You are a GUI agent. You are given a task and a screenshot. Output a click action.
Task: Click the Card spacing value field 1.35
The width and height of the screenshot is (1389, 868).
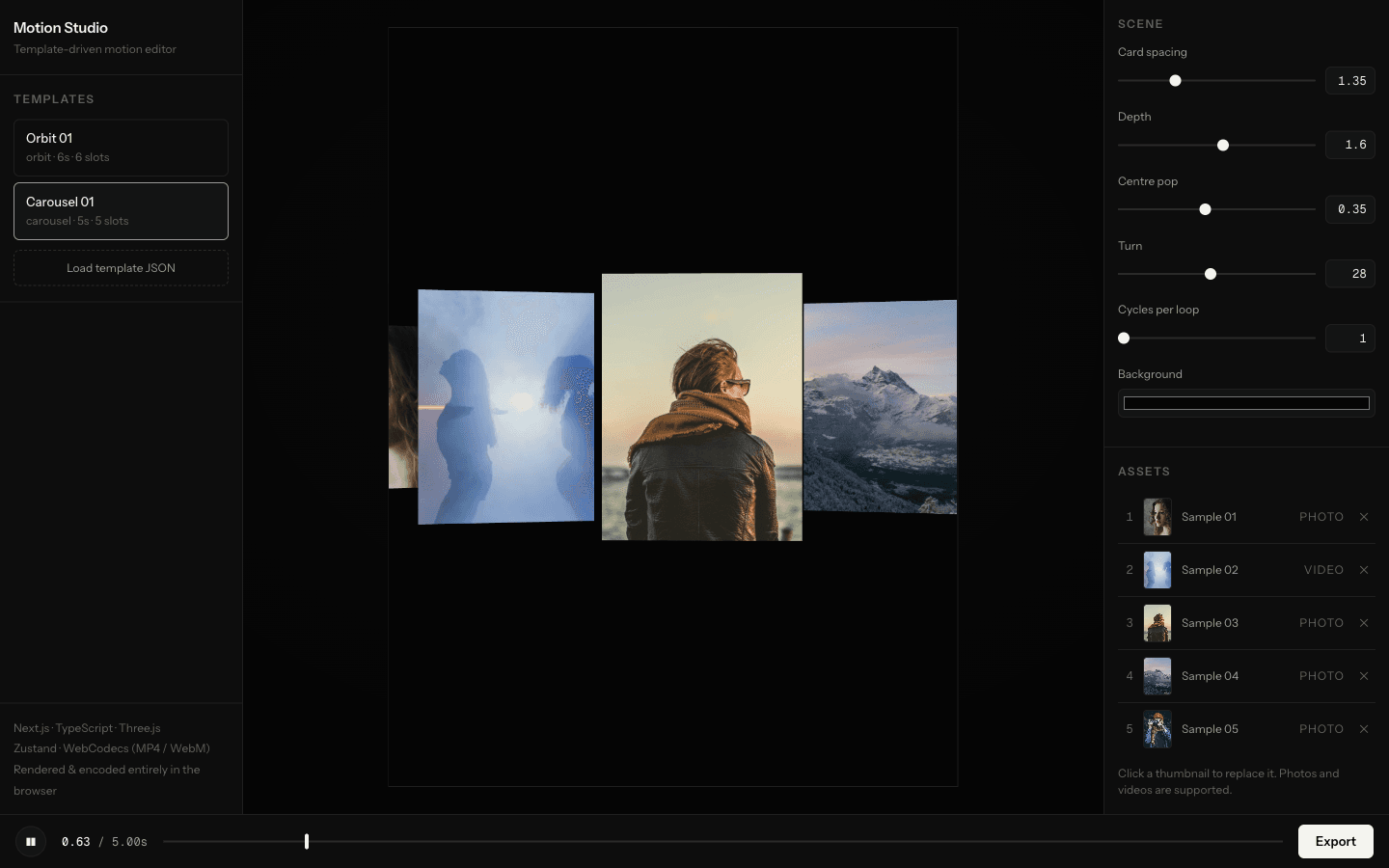click(x=1350, y=81)
